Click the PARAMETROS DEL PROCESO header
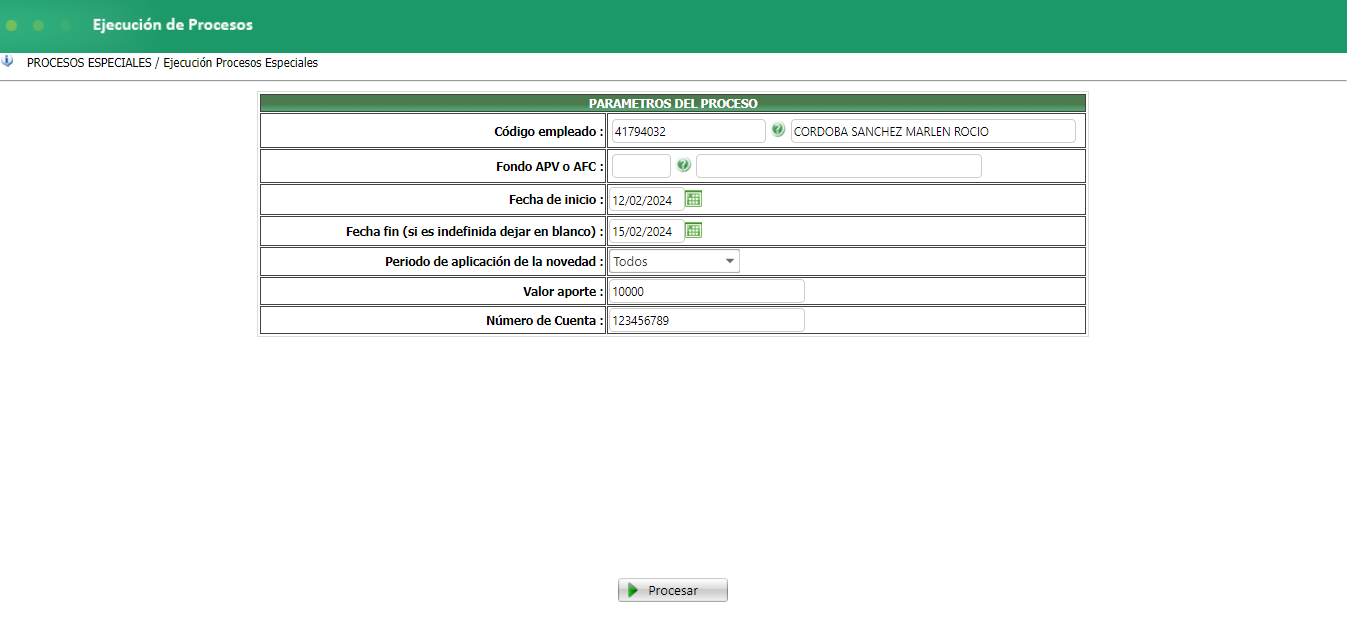 [x=673, y=103]
